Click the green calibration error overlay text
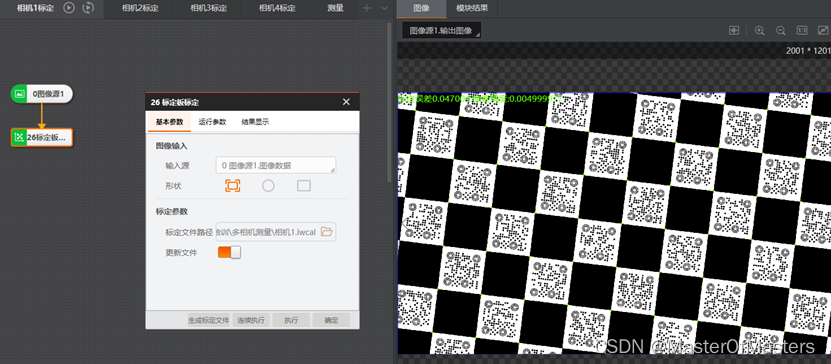Screen dimensions: 831x364 (x=481, y=99)
